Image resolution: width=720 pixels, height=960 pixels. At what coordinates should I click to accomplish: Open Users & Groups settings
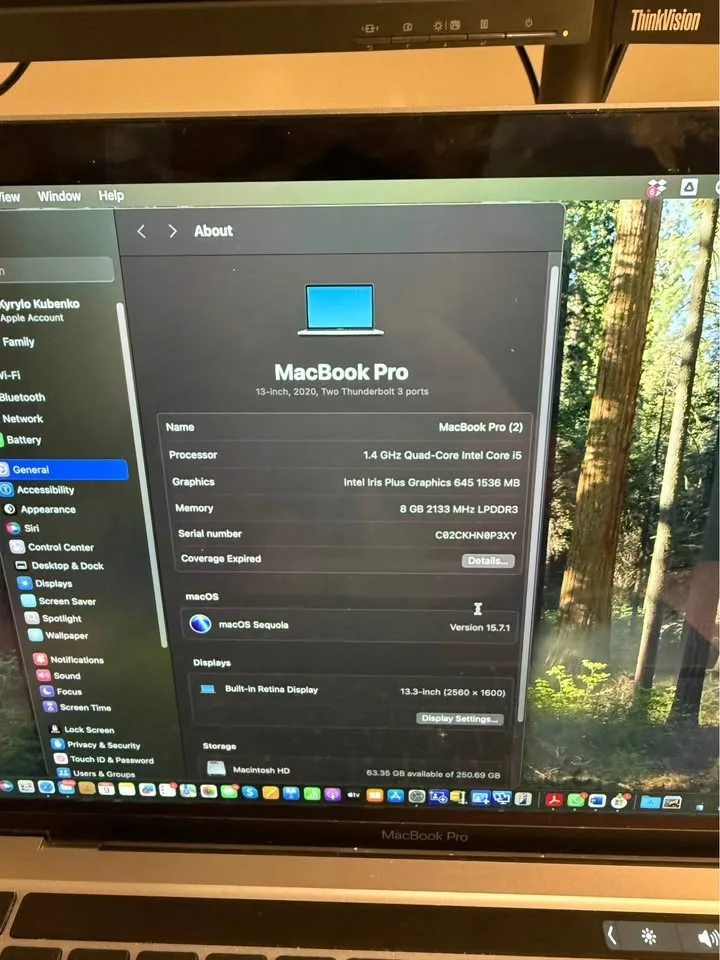[x=96, y=773]
